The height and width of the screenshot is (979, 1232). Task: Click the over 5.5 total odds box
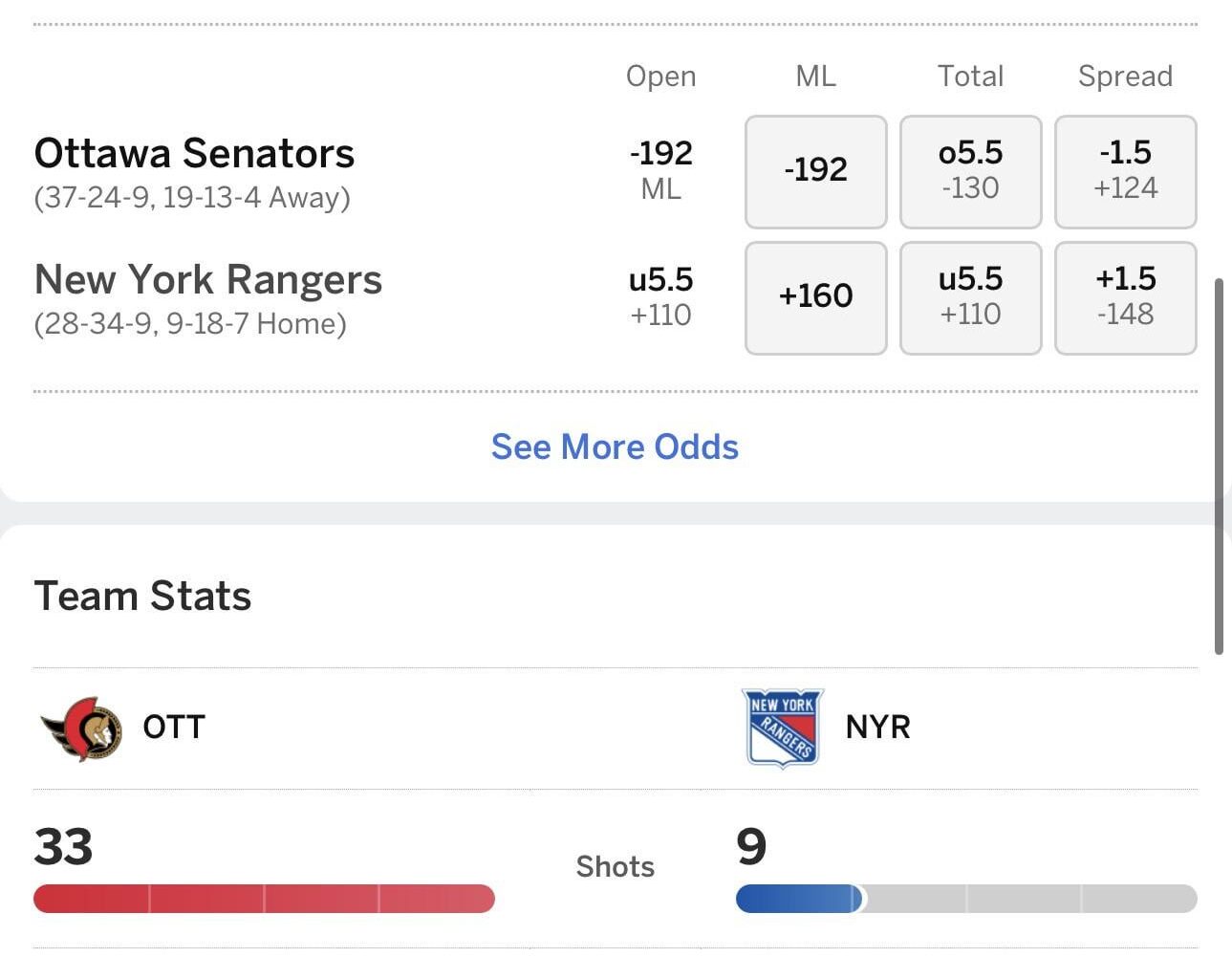click(970, 170)
